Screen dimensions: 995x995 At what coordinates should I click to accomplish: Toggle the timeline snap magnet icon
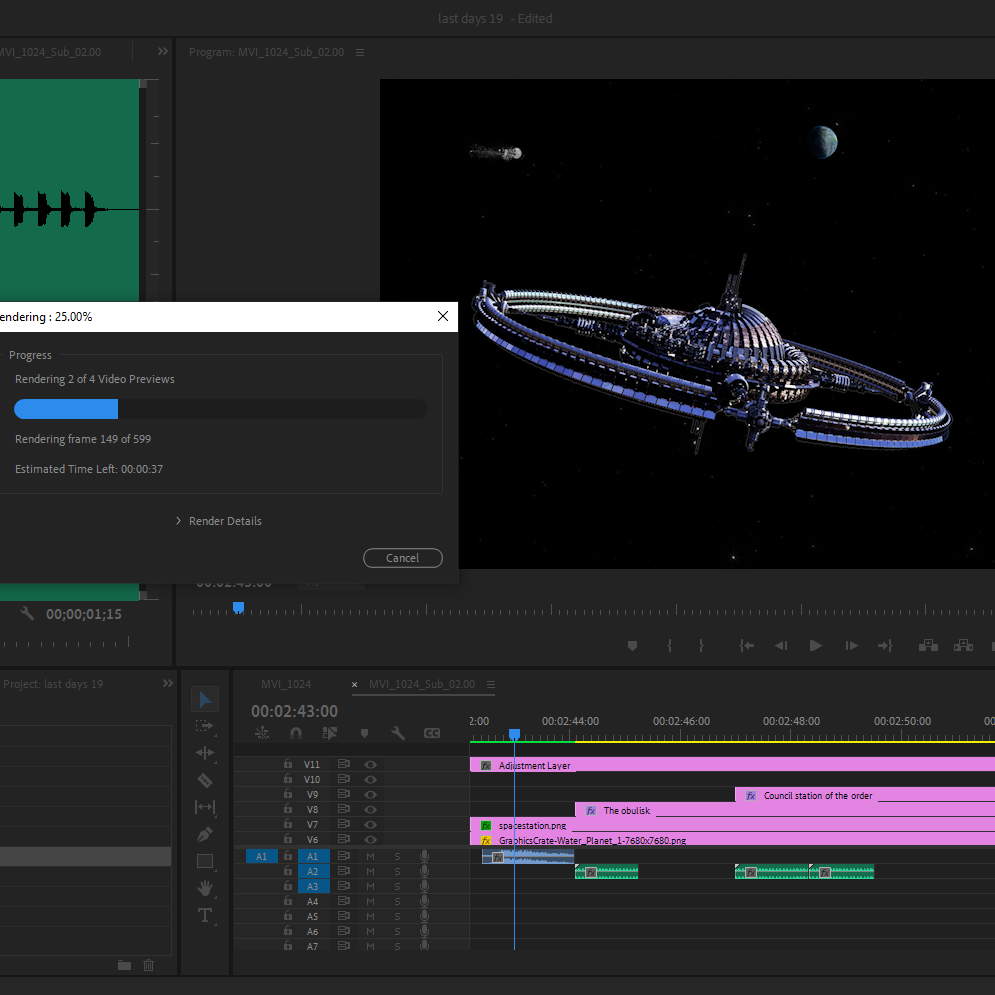(x=296, y=733)
